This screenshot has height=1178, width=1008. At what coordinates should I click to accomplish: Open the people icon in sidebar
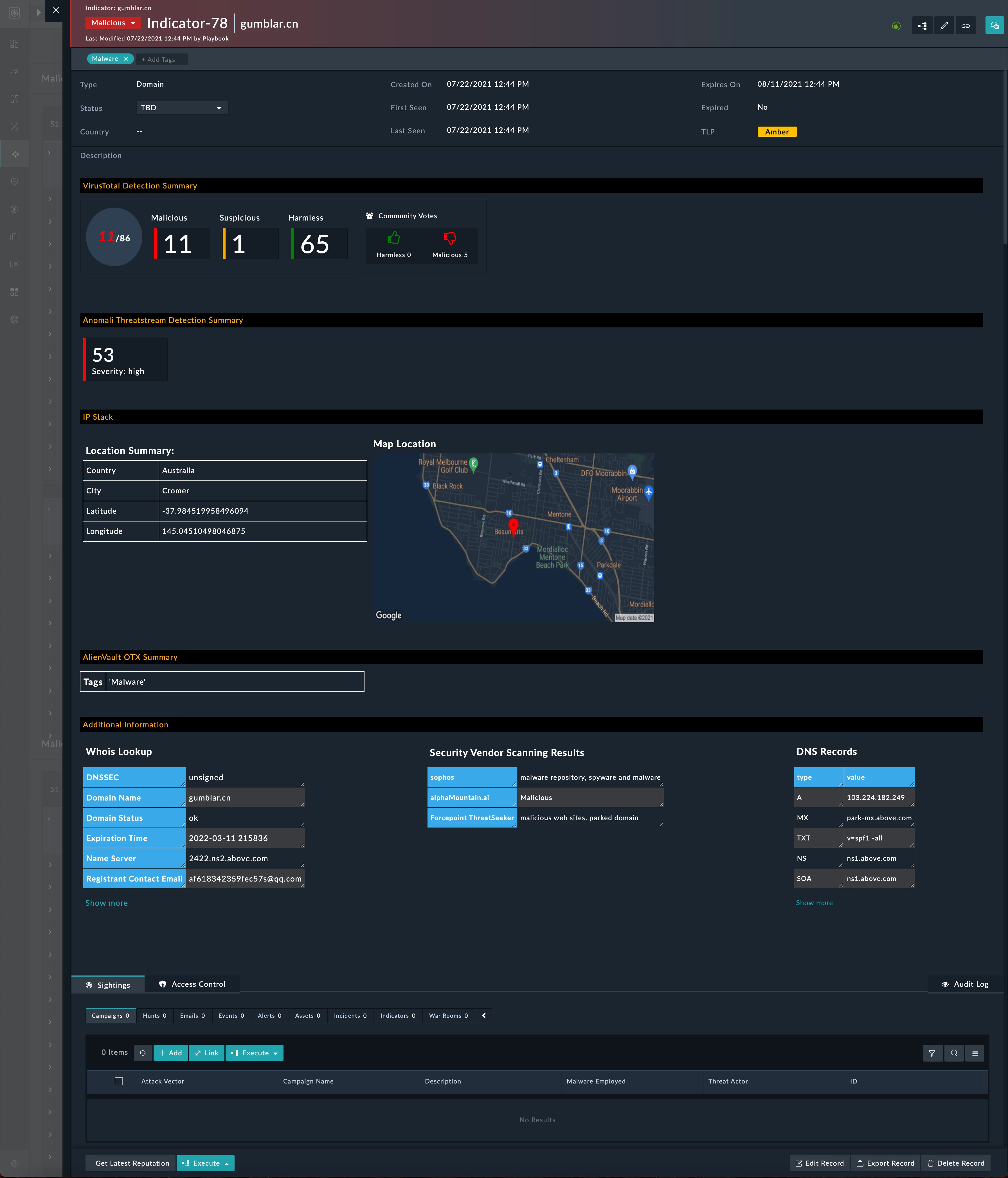tap(15, 72)
